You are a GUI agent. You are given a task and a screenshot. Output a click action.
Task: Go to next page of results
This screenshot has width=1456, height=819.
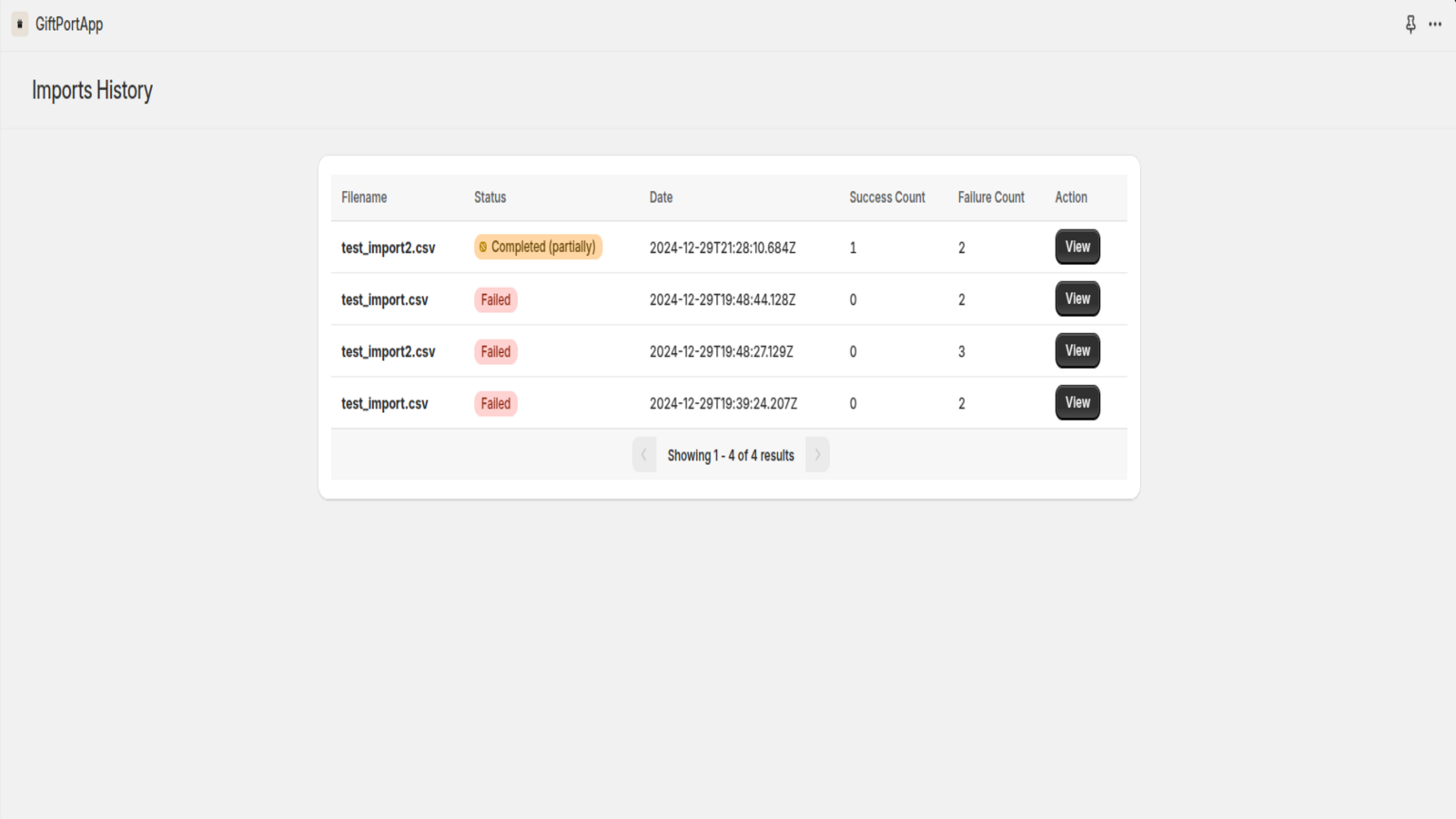click(x=817, y=455)
